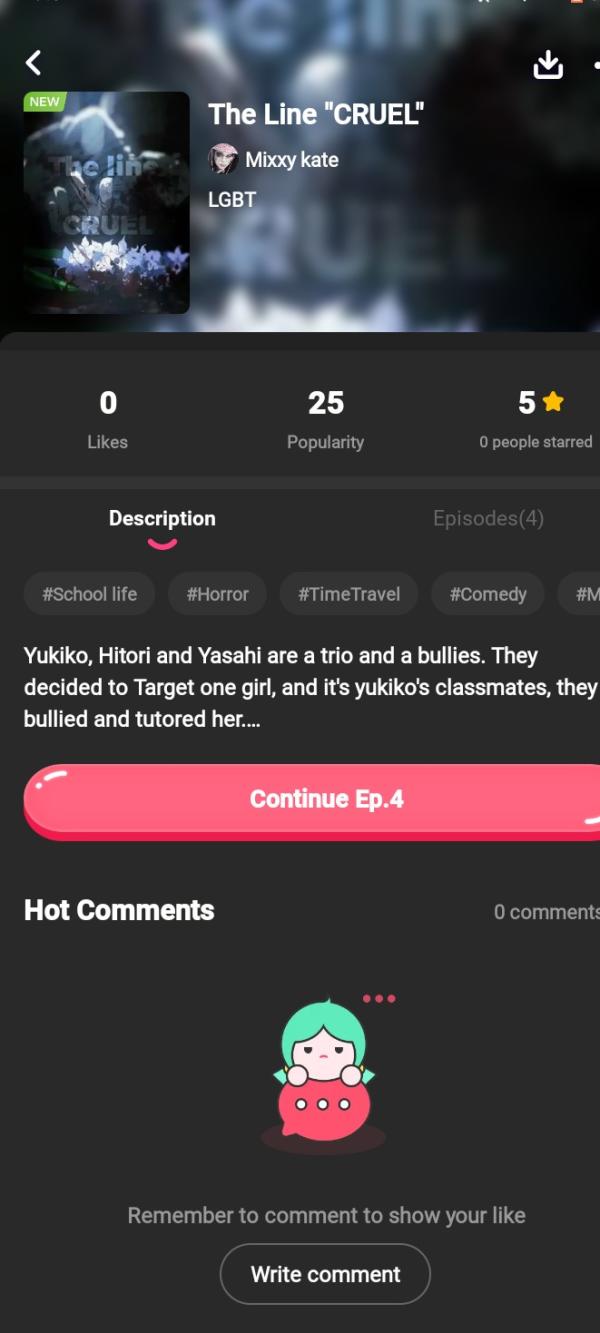Tap the Write comment button
The width and height of the screenshot is (600, 1333).
(x=325, y=1274)
